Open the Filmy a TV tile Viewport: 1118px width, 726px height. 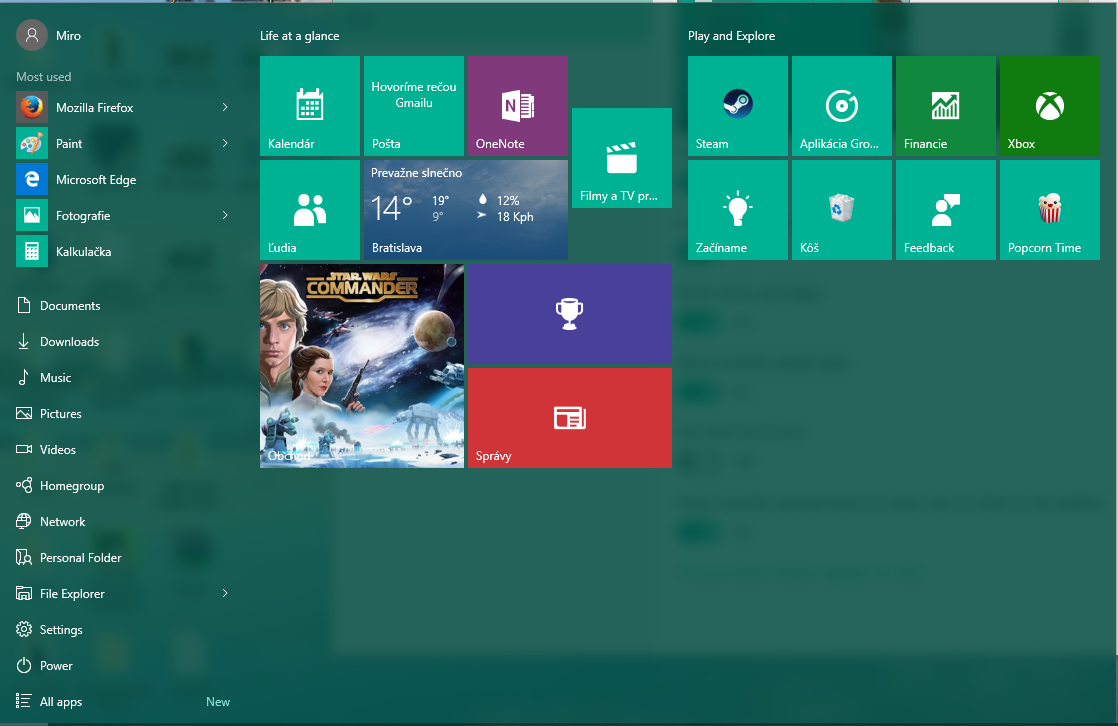(622, 158)
